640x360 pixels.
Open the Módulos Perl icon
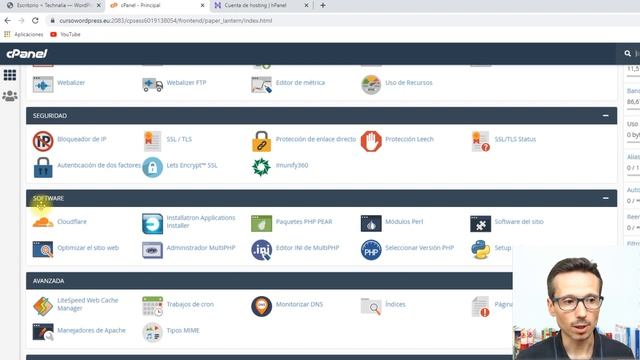[371, 223]
